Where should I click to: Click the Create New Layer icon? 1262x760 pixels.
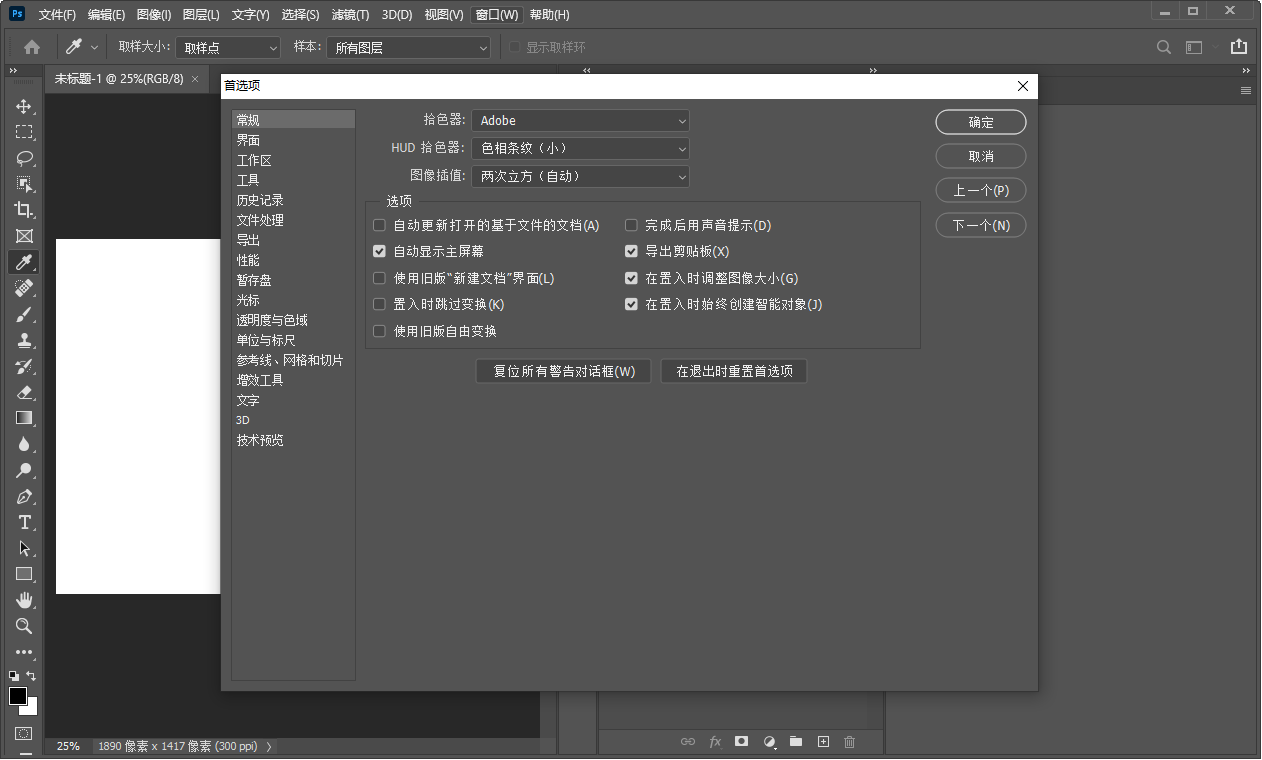coord(822,742)
